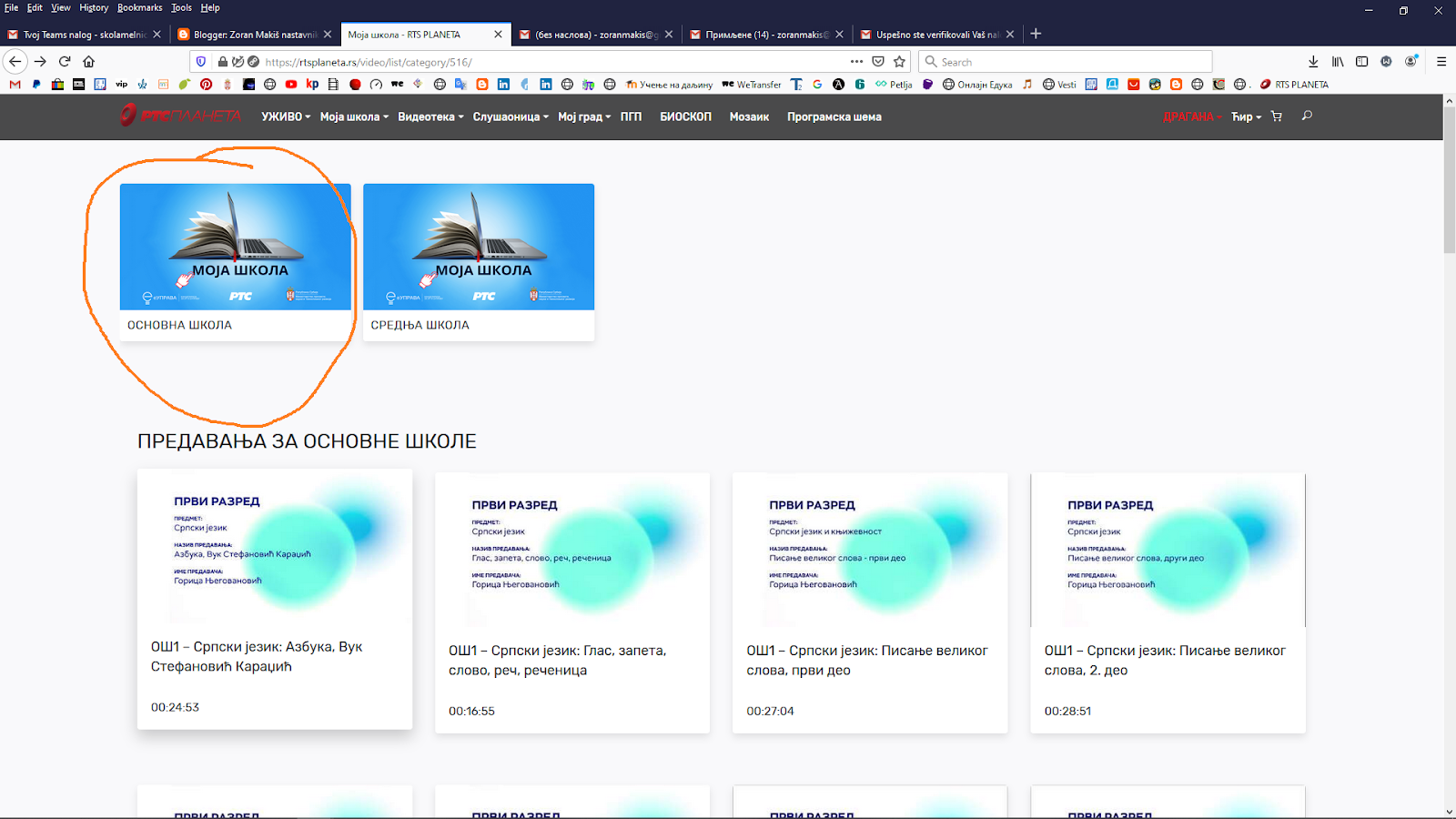Viewport: 1456px width, 819px height.
Task: Open the RTS PLANETA bookmark
Action: pos(1294,85)
